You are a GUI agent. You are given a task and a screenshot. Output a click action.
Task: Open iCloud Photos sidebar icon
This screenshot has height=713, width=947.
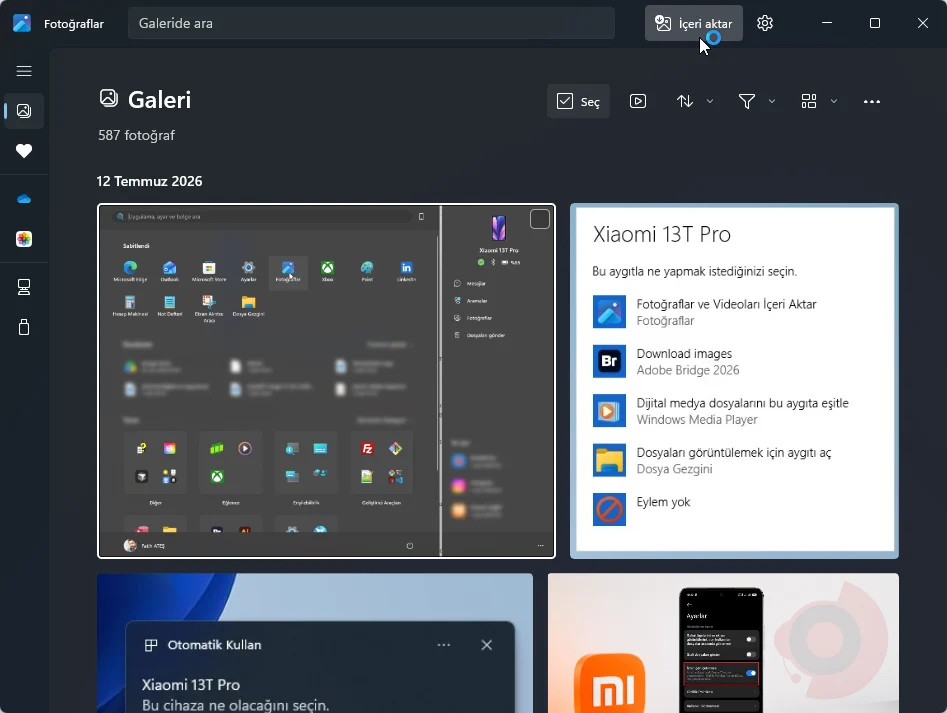[24, 239]
